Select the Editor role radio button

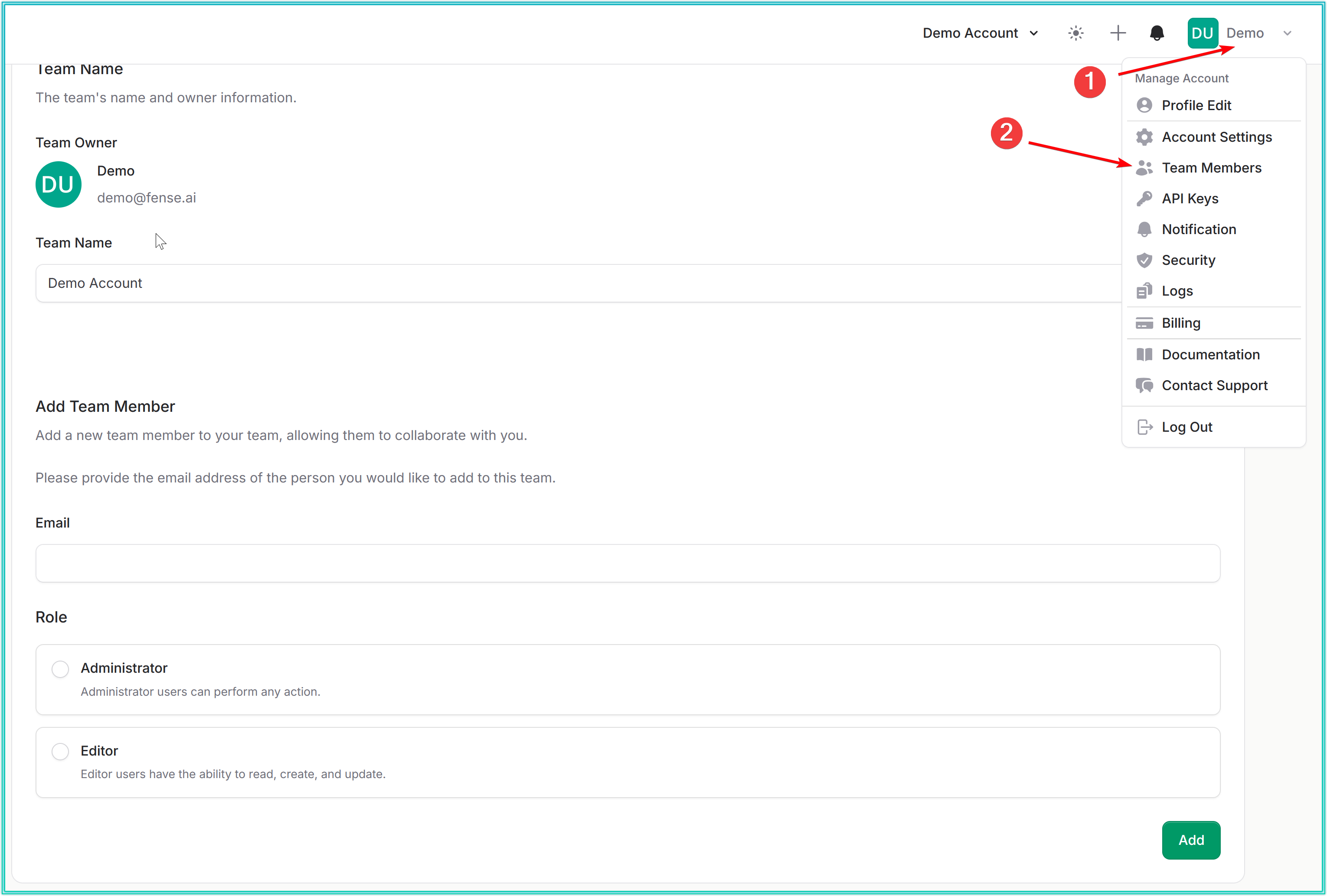60,752
